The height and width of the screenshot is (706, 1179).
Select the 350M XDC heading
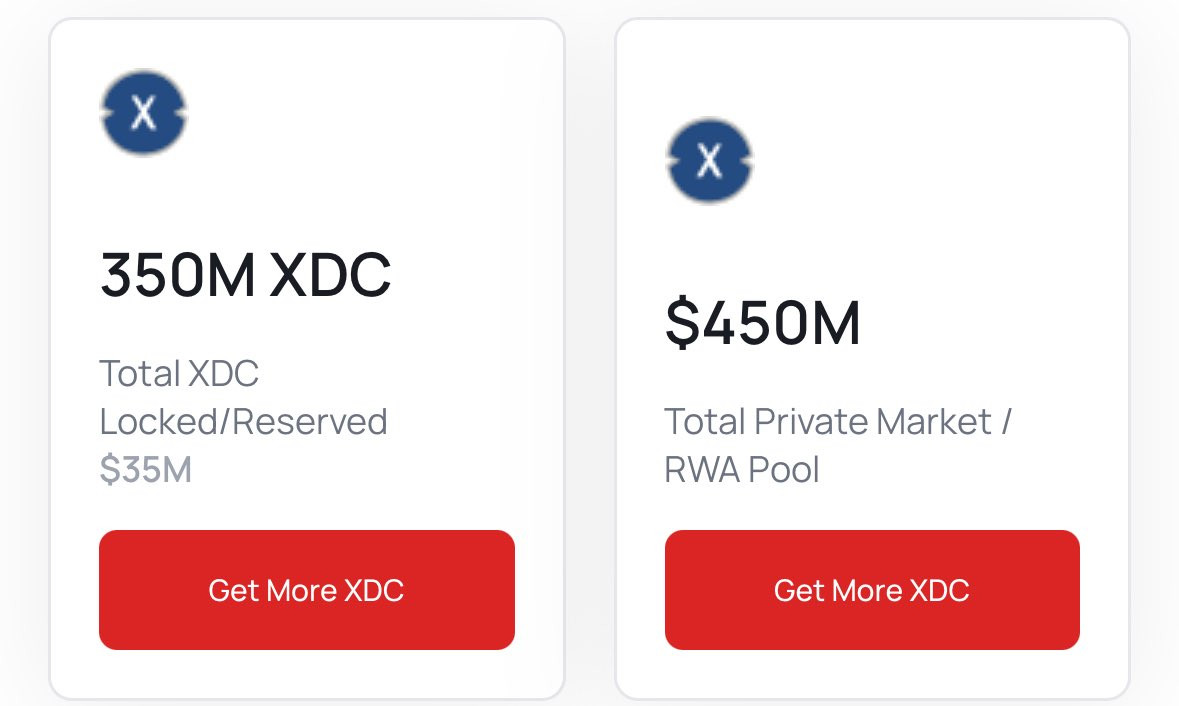pyautogui.click(x=245, y=275)
